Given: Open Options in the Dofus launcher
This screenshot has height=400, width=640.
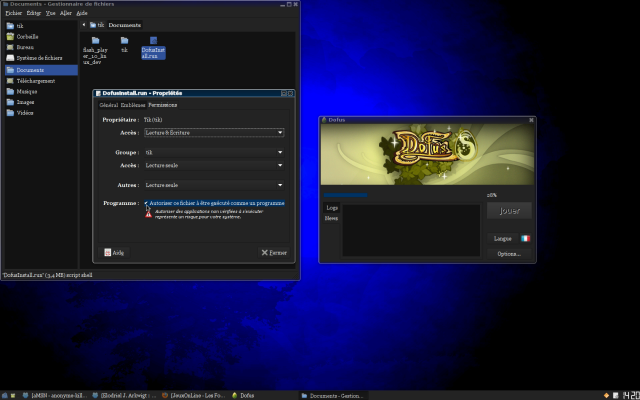Looking at the screenshot, I should [509, 254].
